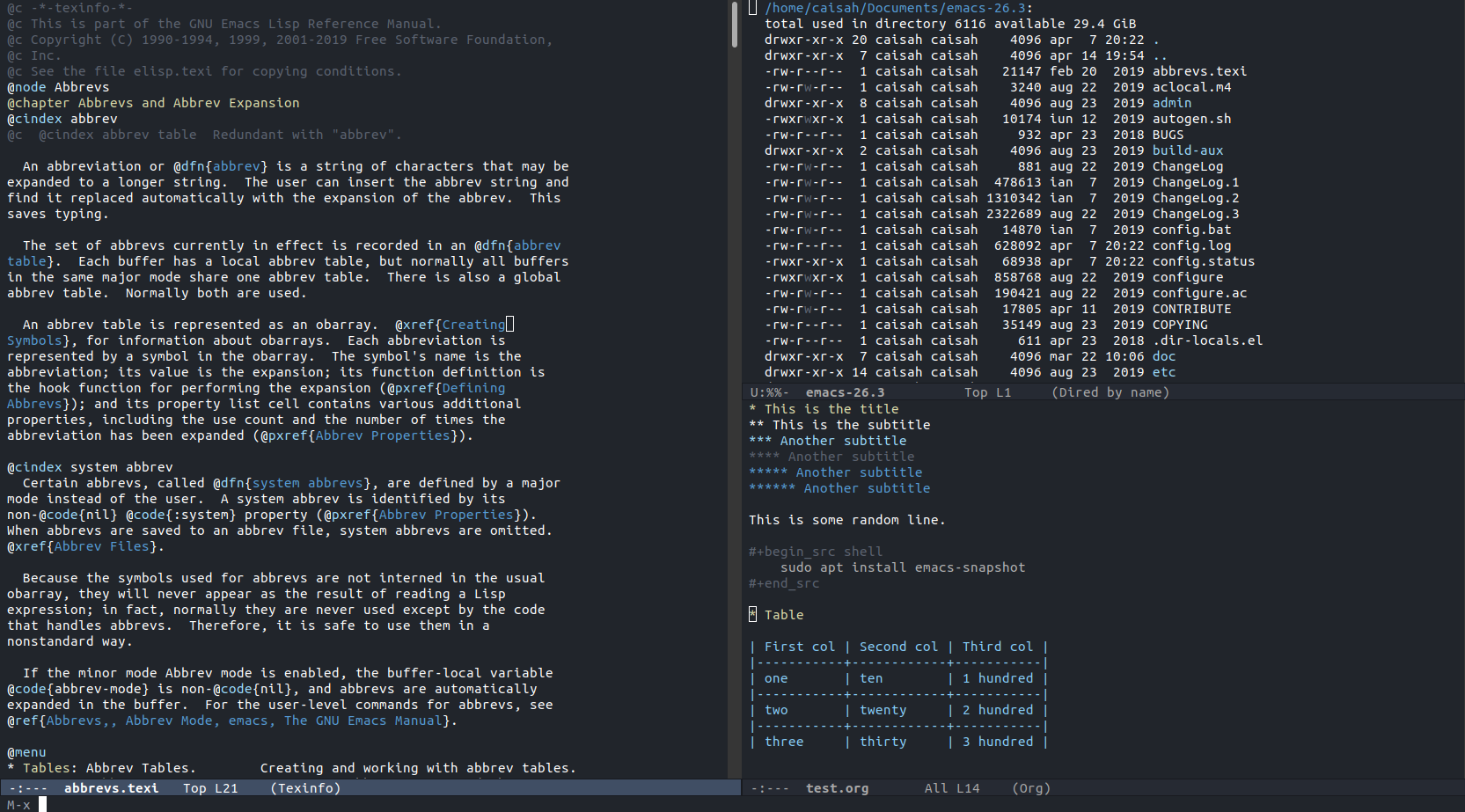Toggle fold on four-star 'Another subtitle' heading
This screenshot has width=1465, height=812.
click(x=831, y=457)
